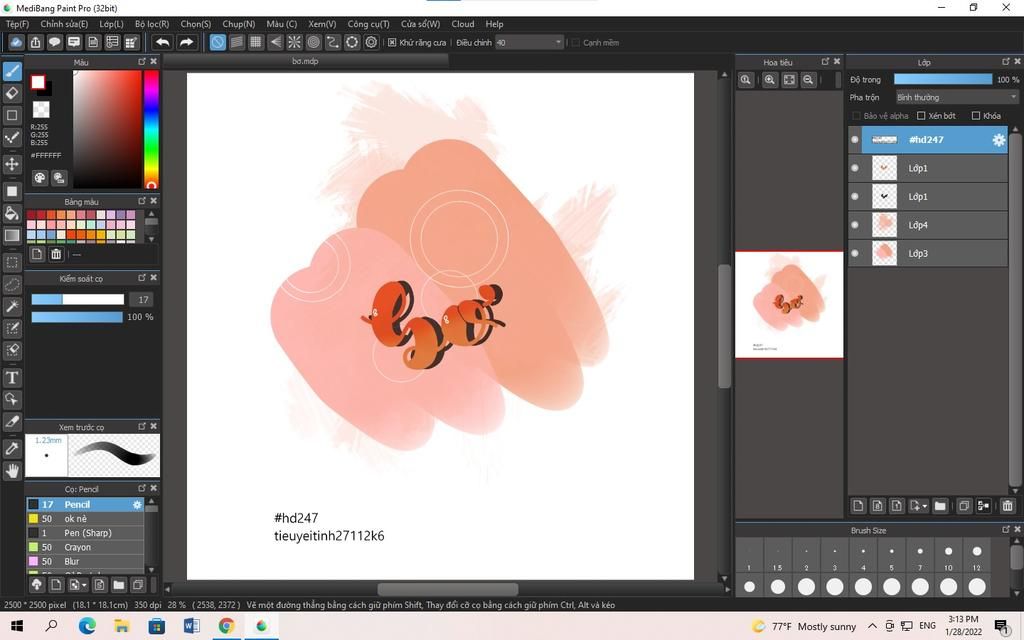Open snap settings gear in toolbar
Image resolution: width=1024 pixels, height=640 pixels.
[371, 42]
